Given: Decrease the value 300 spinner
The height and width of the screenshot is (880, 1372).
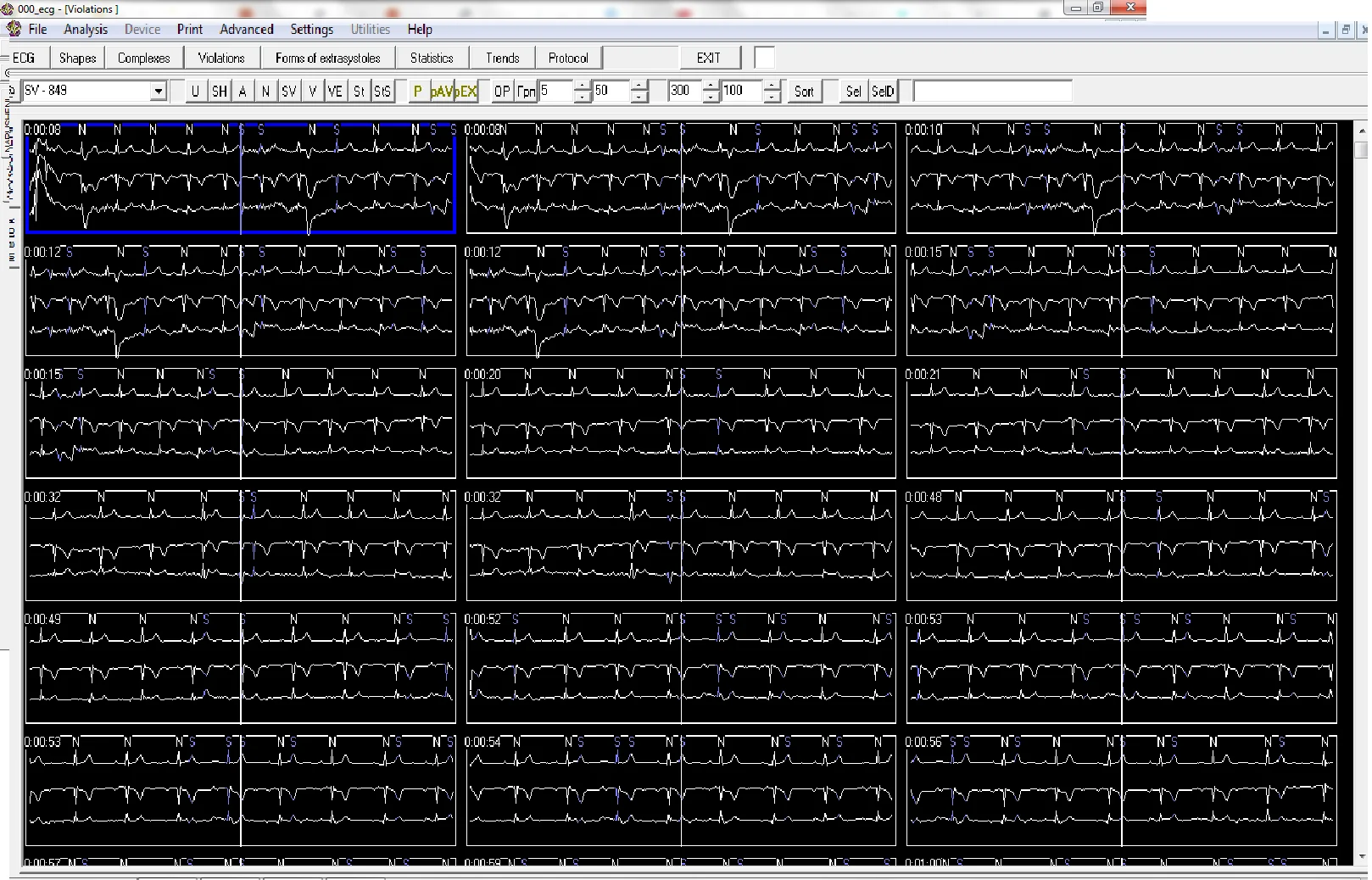Looking at the screenshot, I should [x=711, y=97].
